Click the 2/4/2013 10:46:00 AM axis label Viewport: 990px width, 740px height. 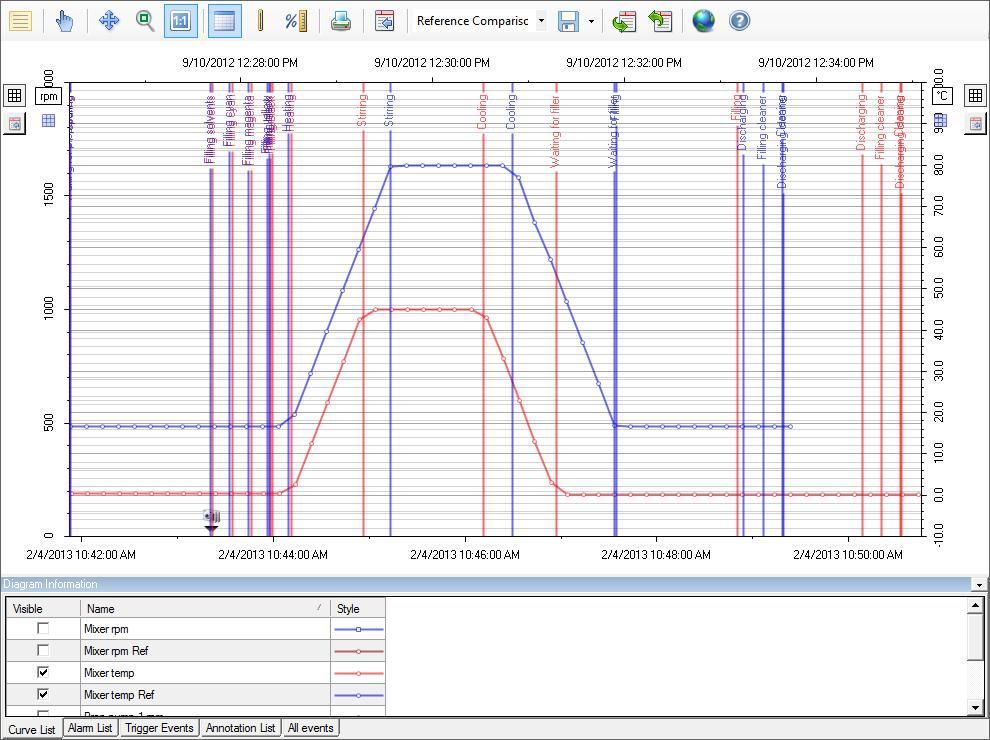465,554
